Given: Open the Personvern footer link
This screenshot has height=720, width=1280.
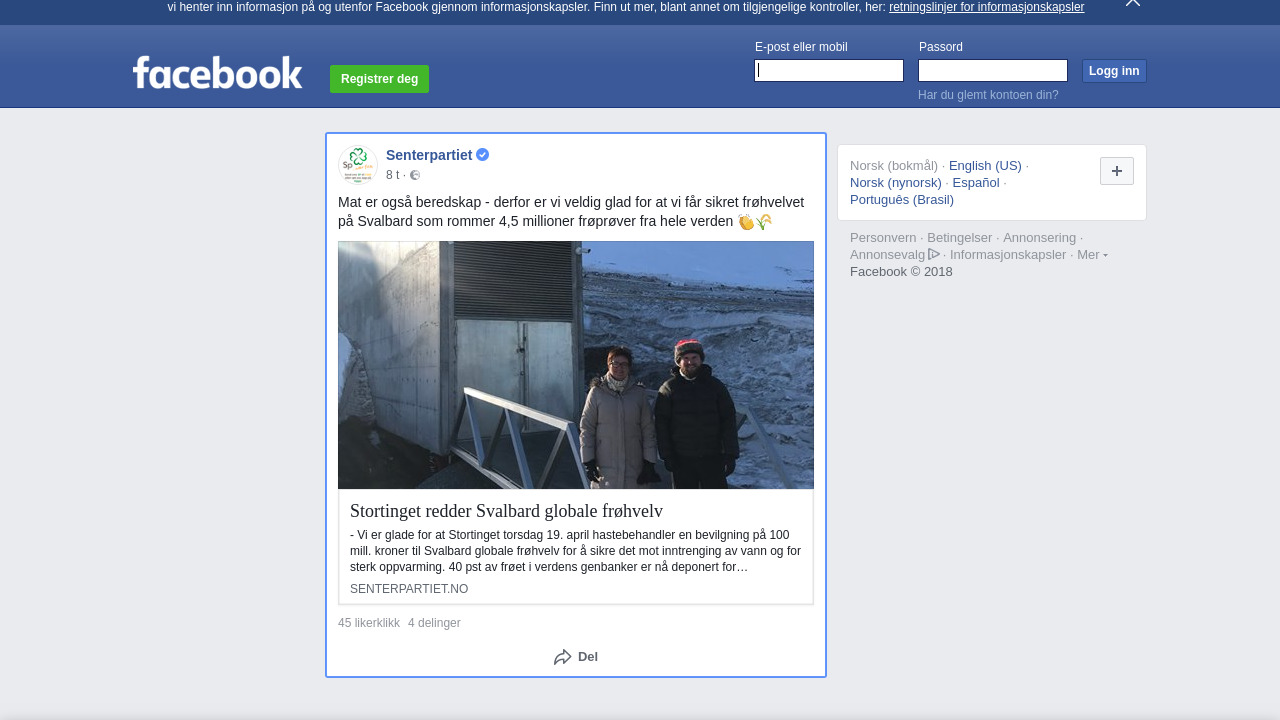Looking at the screenshot, I should click(x=883, y=238).
